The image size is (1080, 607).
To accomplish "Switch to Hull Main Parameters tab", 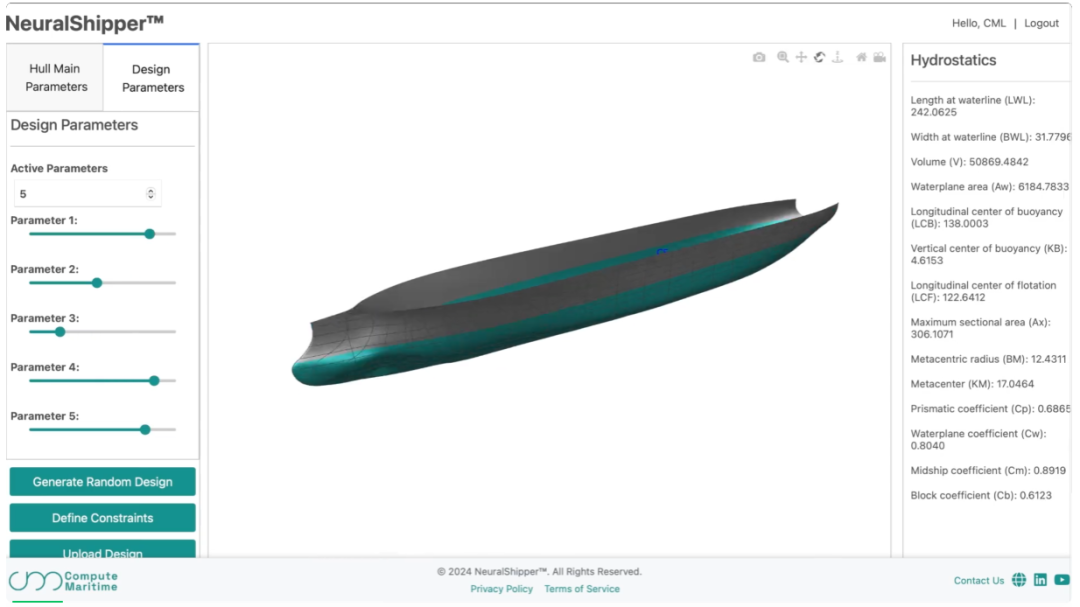I will 55,78.
